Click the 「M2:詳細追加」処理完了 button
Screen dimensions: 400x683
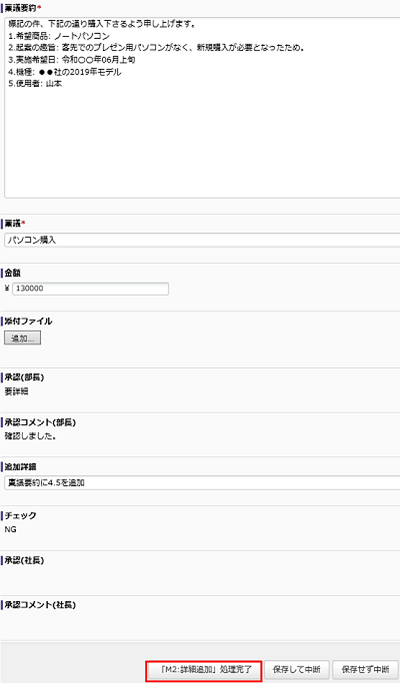(x=203, y=669)
